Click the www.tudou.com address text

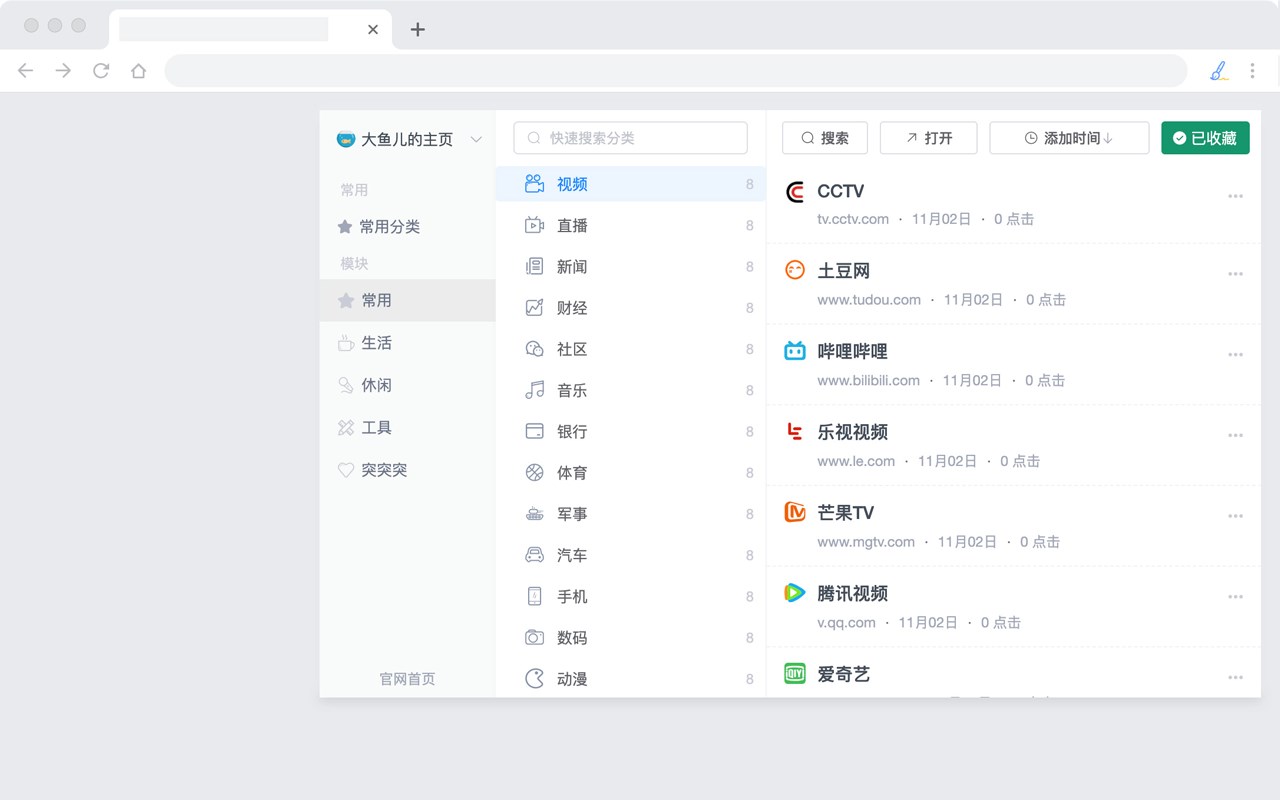[869, 300]
